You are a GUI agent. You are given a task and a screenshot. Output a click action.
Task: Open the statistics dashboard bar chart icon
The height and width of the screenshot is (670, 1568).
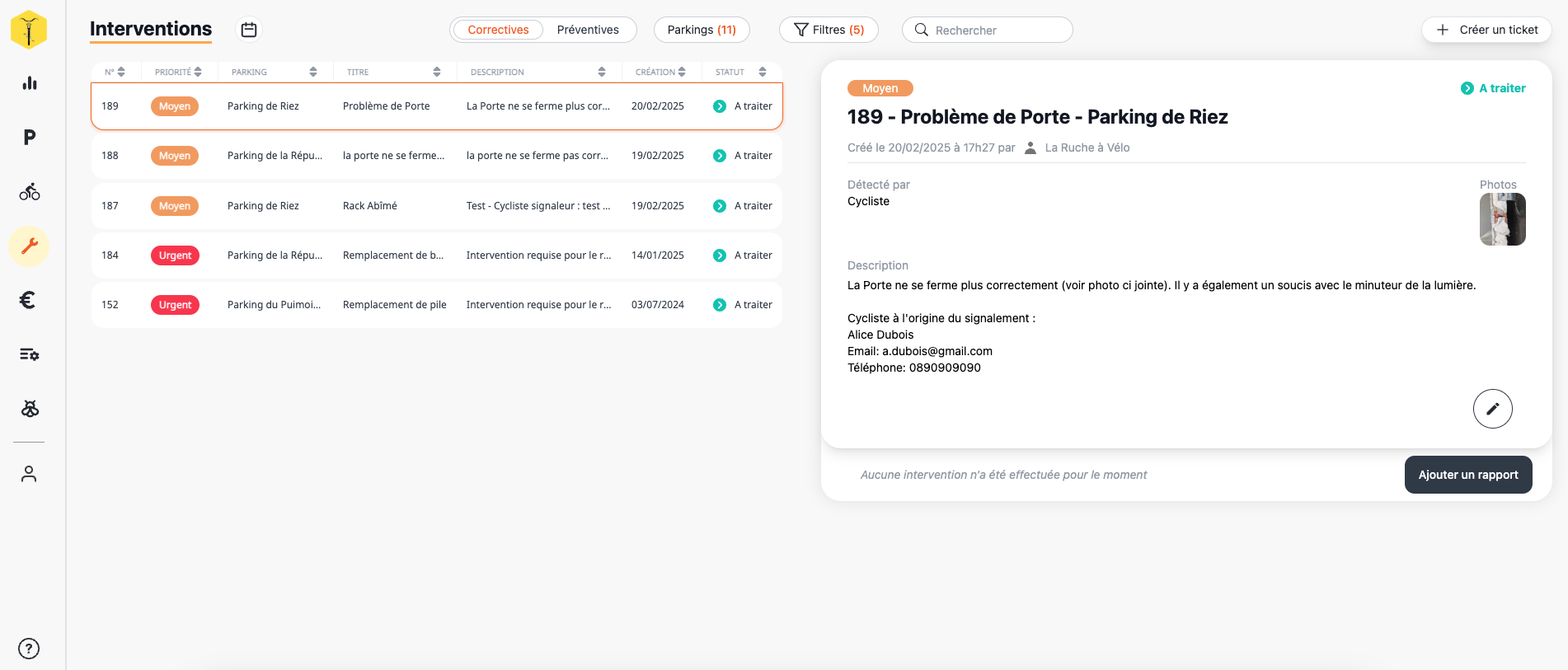30,83
